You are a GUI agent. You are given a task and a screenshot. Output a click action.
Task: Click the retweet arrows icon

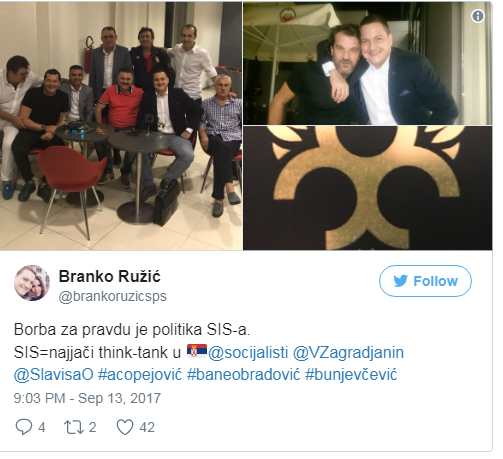pos(74,427)
